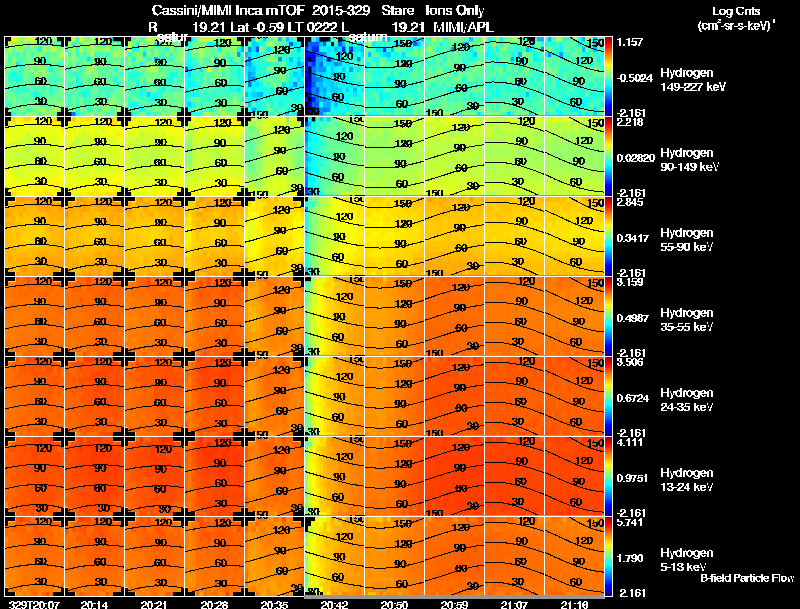Viewport: 800px width, 609px height.
Task: Click the colorbar midpoint value 1.790
Action: pyautogui.click(x=630, y=558)
